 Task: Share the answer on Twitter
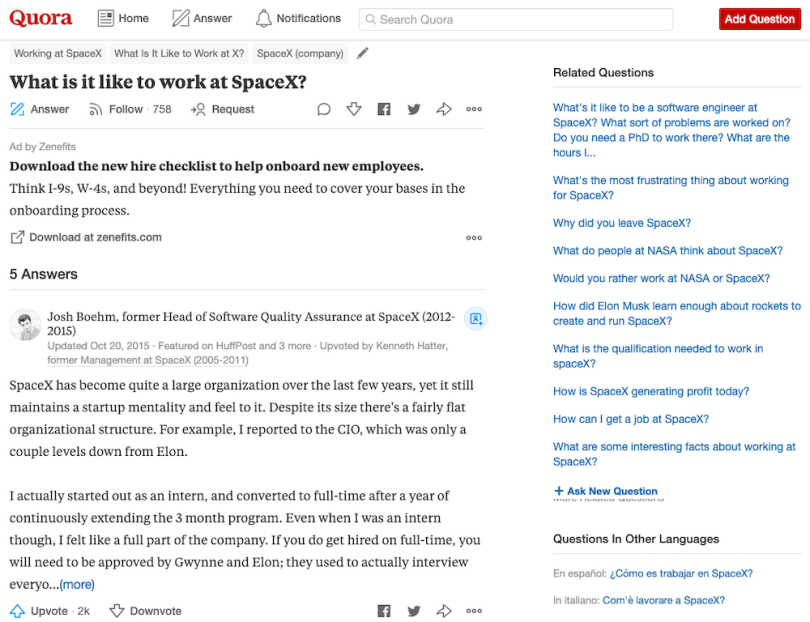pos(414,611)
